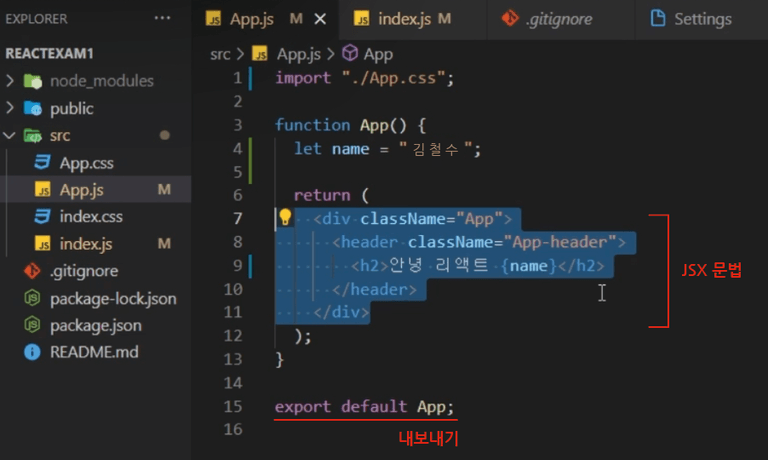Click the closing </header> tag
Viewport: 768px width, 460px height.
(375, 290)
